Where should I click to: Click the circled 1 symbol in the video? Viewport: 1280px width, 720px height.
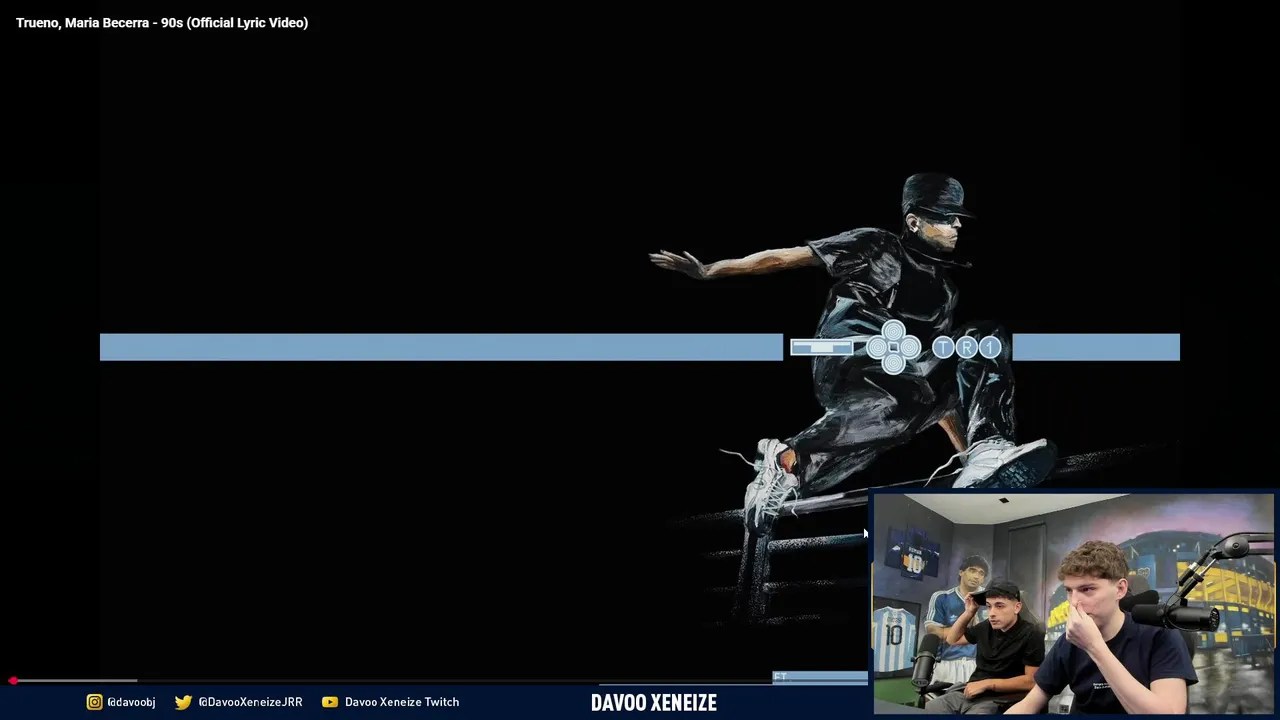coord(990,347)
